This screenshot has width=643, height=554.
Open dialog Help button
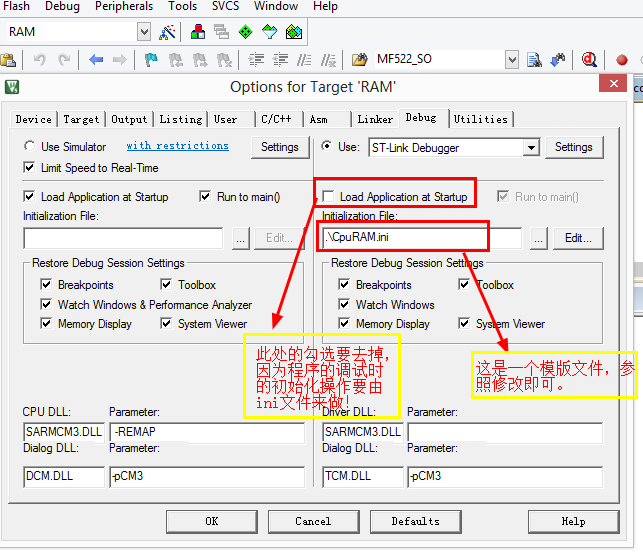click(x=573, y=522)
